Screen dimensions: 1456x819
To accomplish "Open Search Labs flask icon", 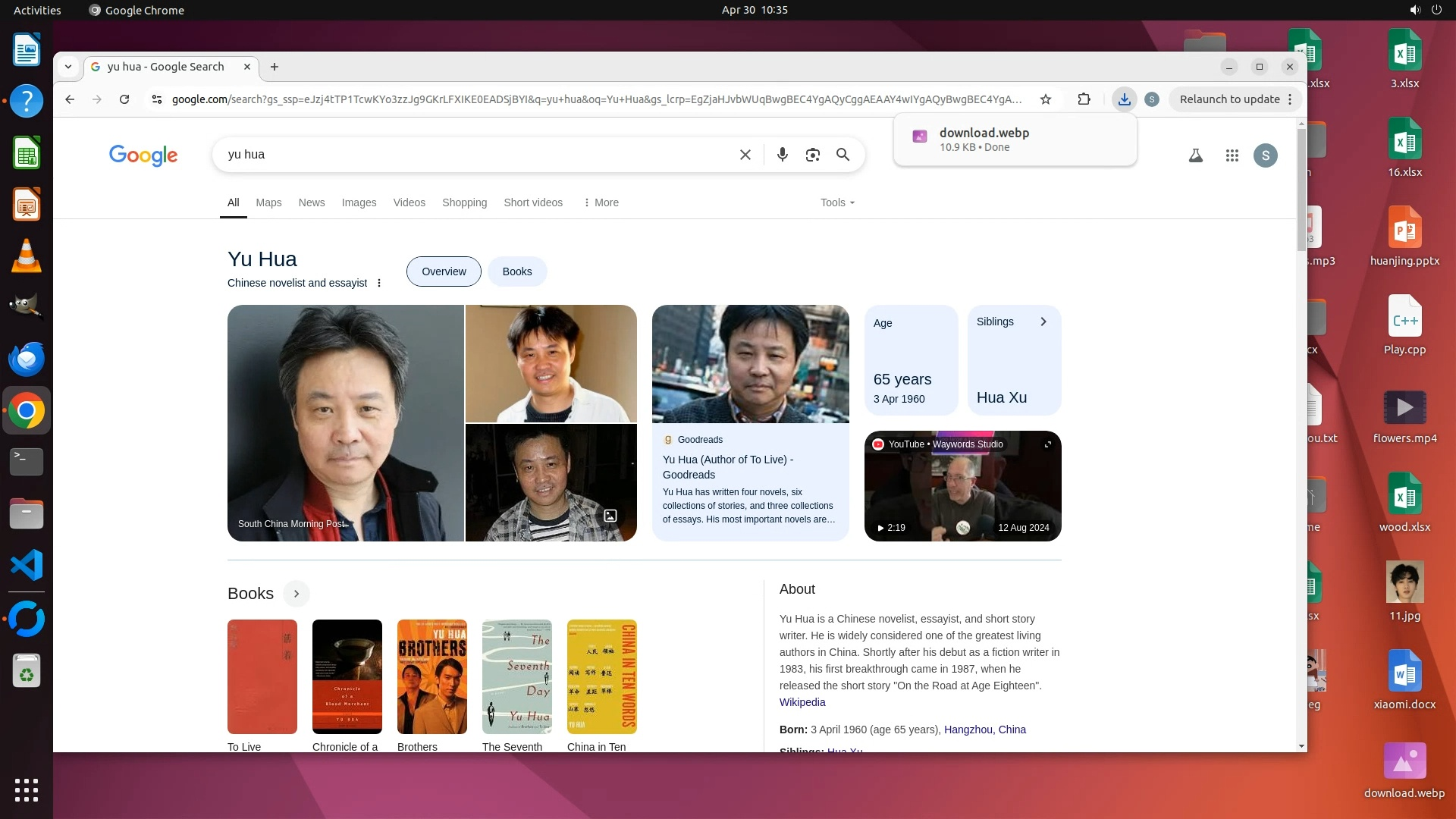I will (x=1196, y=155).
